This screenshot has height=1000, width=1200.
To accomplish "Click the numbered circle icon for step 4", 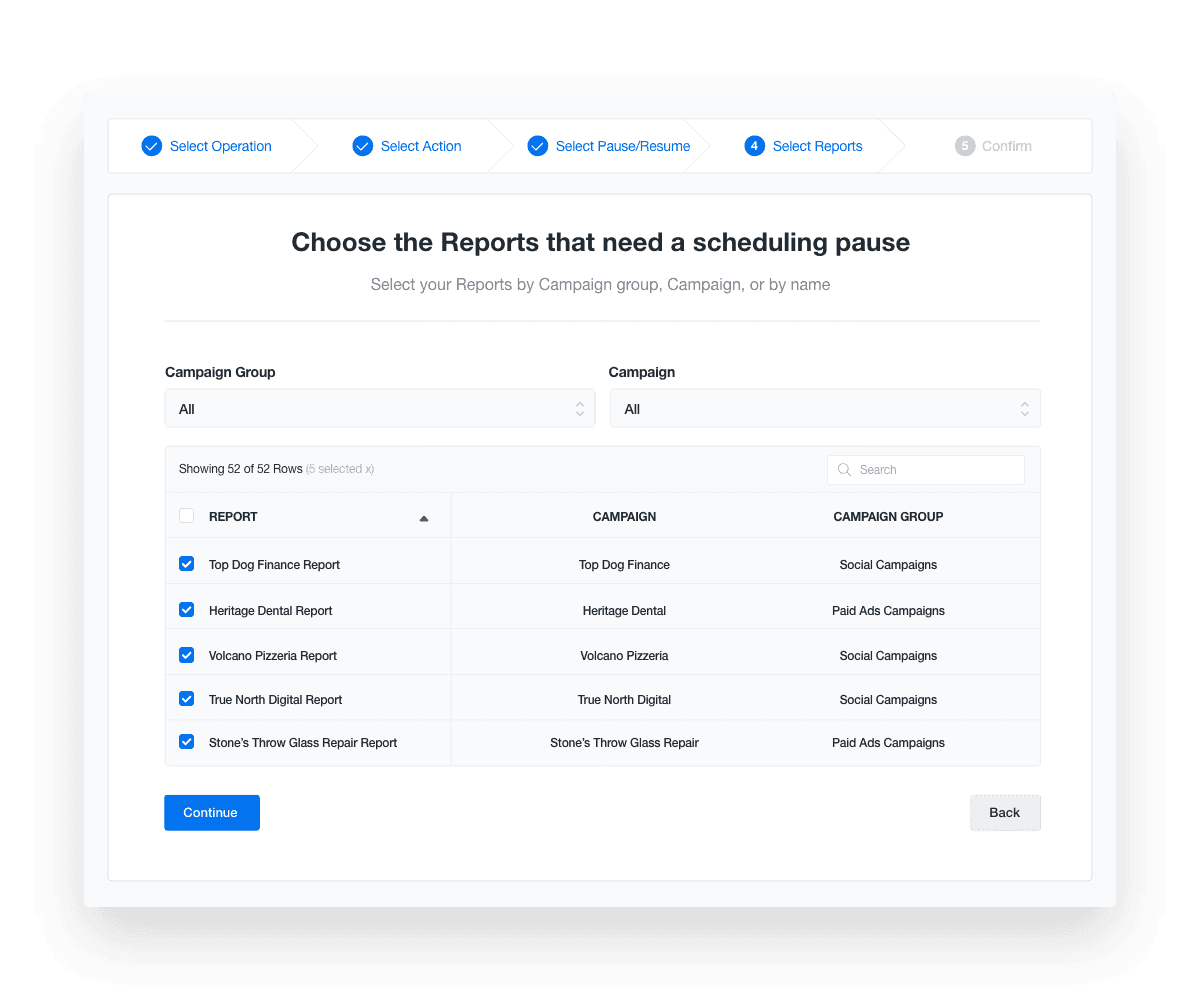I will pos(754,146).
